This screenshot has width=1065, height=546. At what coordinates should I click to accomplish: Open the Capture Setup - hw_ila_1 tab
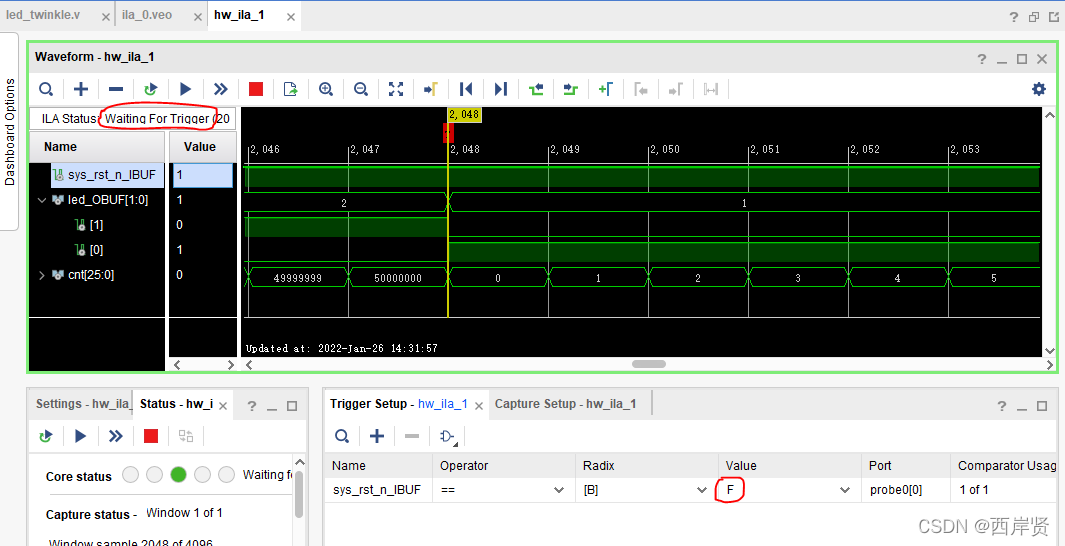tap(566, 403)
